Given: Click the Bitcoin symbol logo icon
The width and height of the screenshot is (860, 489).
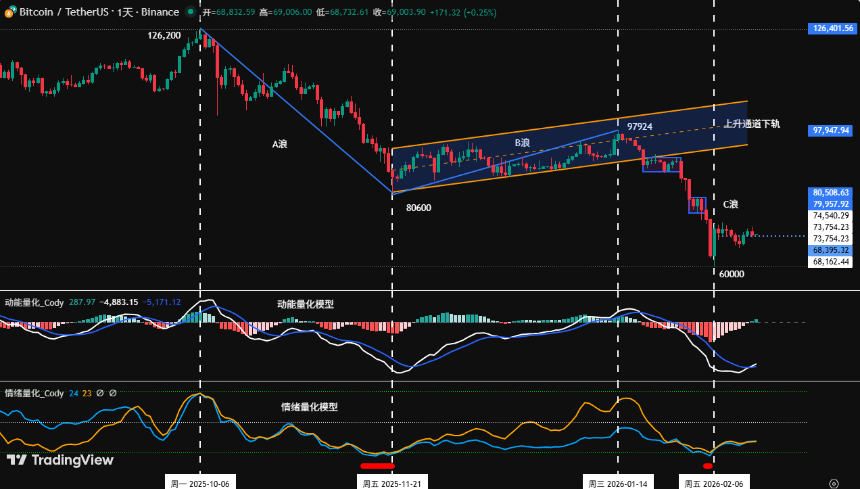Looking at the screenshot, I should click(x=9, y=12).
